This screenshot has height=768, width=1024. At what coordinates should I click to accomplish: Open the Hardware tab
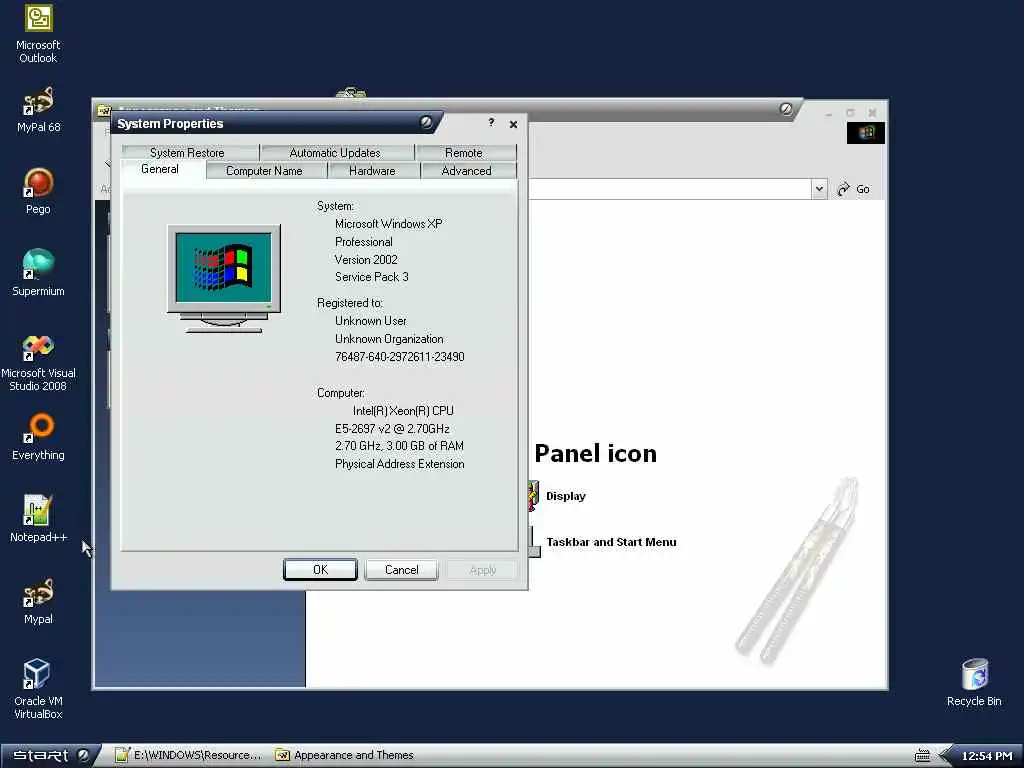pos(372,170)
